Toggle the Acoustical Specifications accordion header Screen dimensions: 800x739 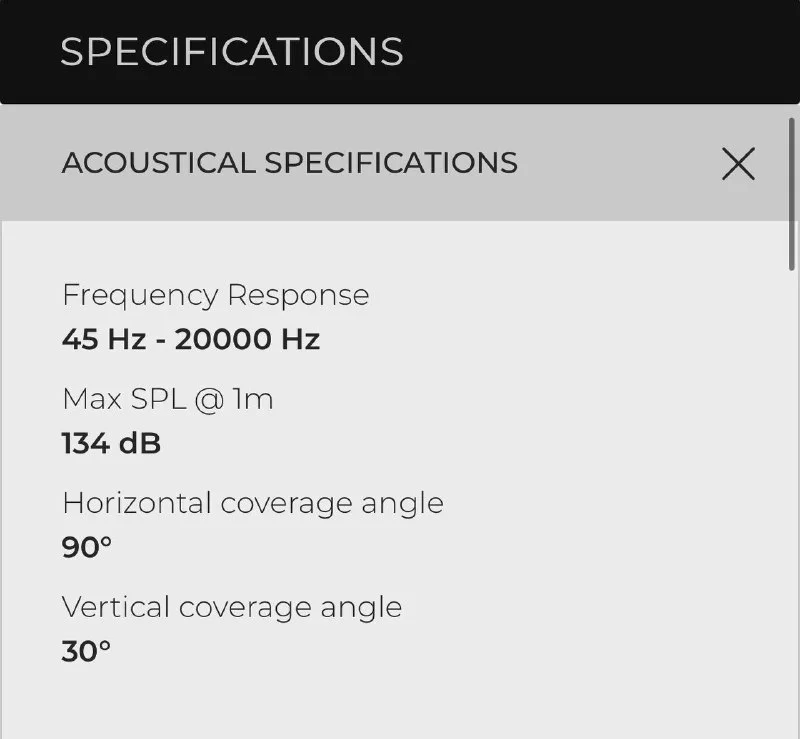394,163
